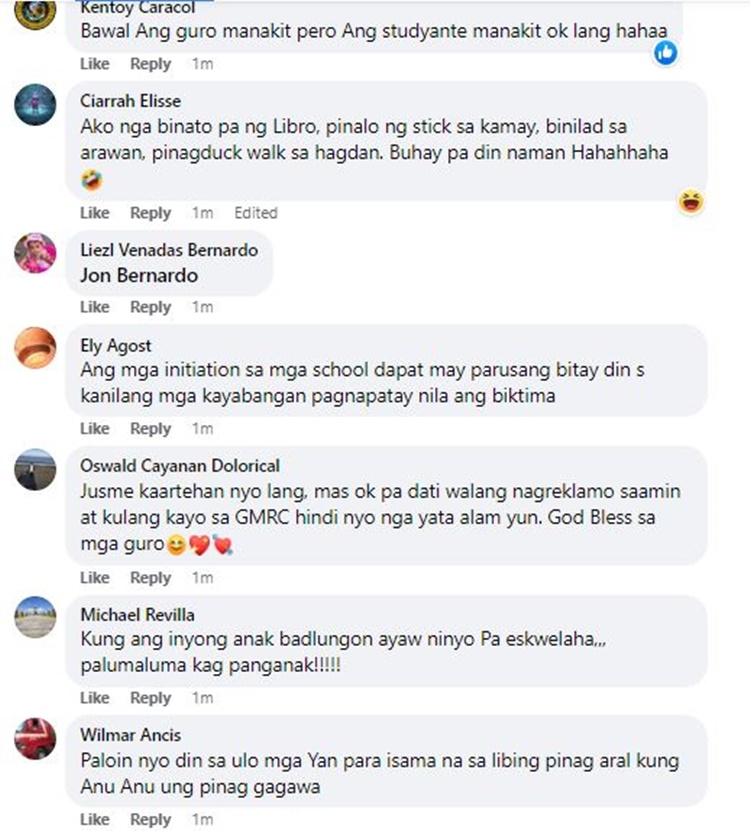Open Michael Revilla's name link
This screenshot has height=831, width=750.
coord(137,614)
